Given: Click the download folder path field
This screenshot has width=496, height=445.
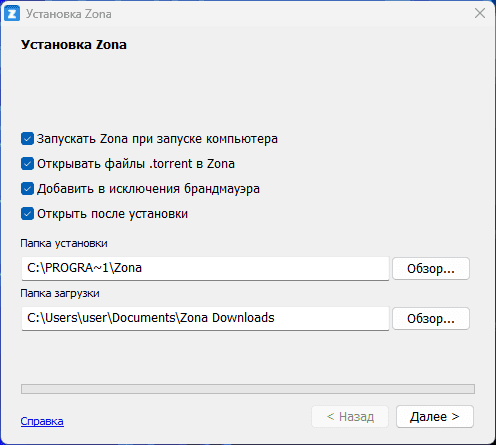Looking at the screenshot, I should (x=205, y=318).
